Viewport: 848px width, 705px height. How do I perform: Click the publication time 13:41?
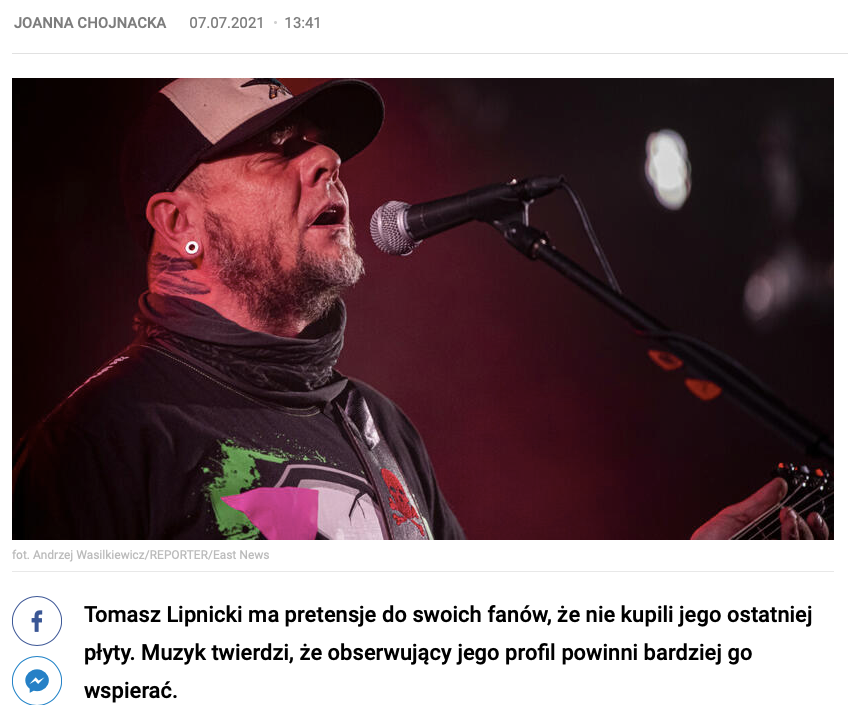click(302, 23)
